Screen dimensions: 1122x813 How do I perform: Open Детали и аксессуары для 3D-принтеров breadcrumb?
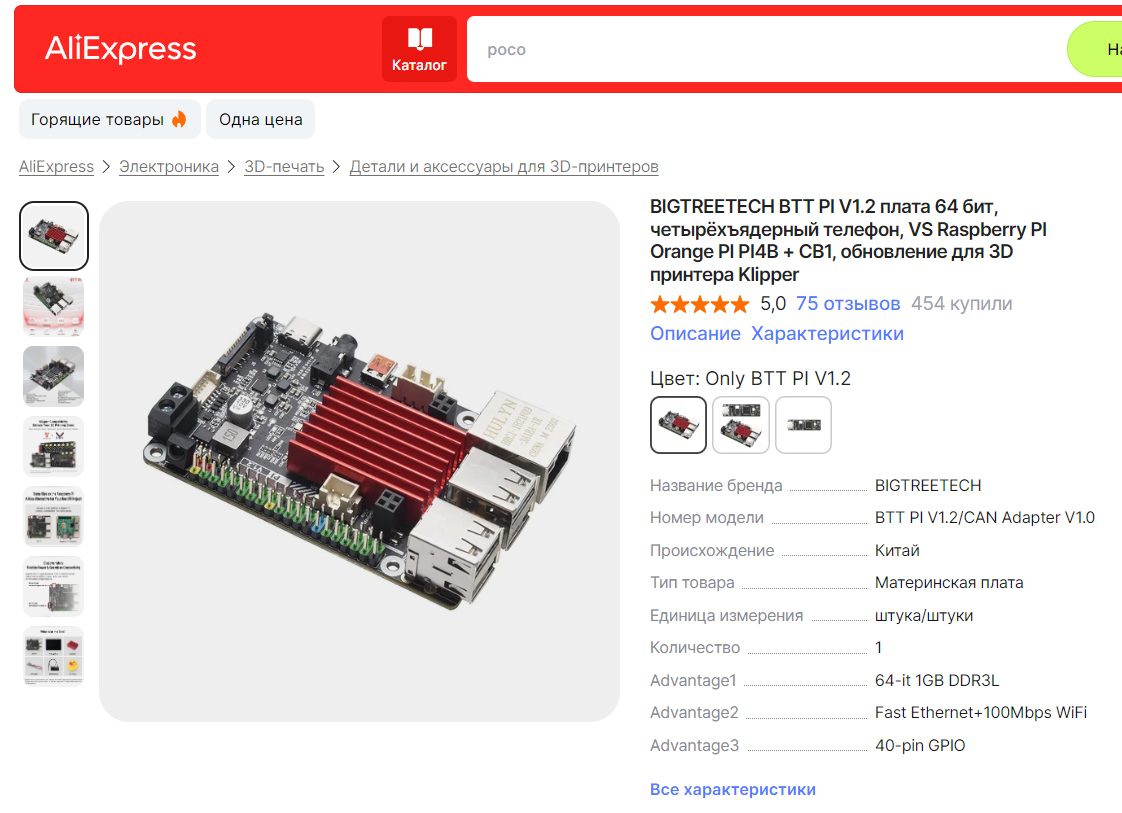(x=504, y=167)
